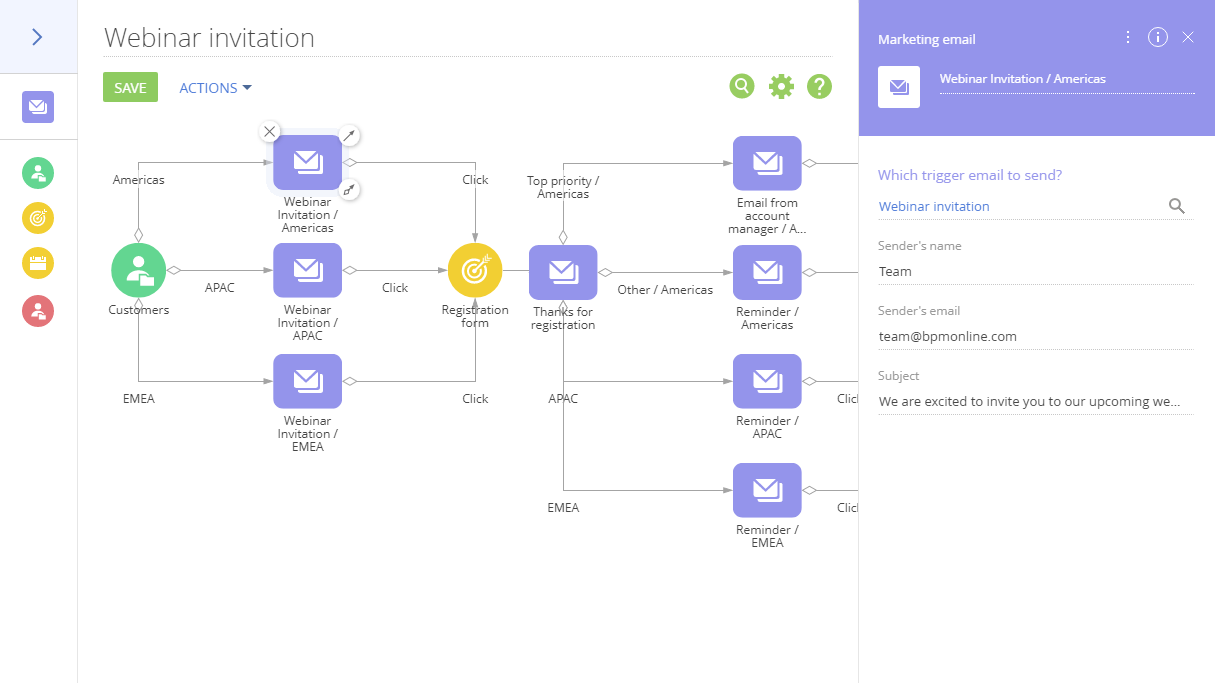Open the ACTIONS dropdown menu
This screenshot has width=1215, height=683.
pos(215,88)
